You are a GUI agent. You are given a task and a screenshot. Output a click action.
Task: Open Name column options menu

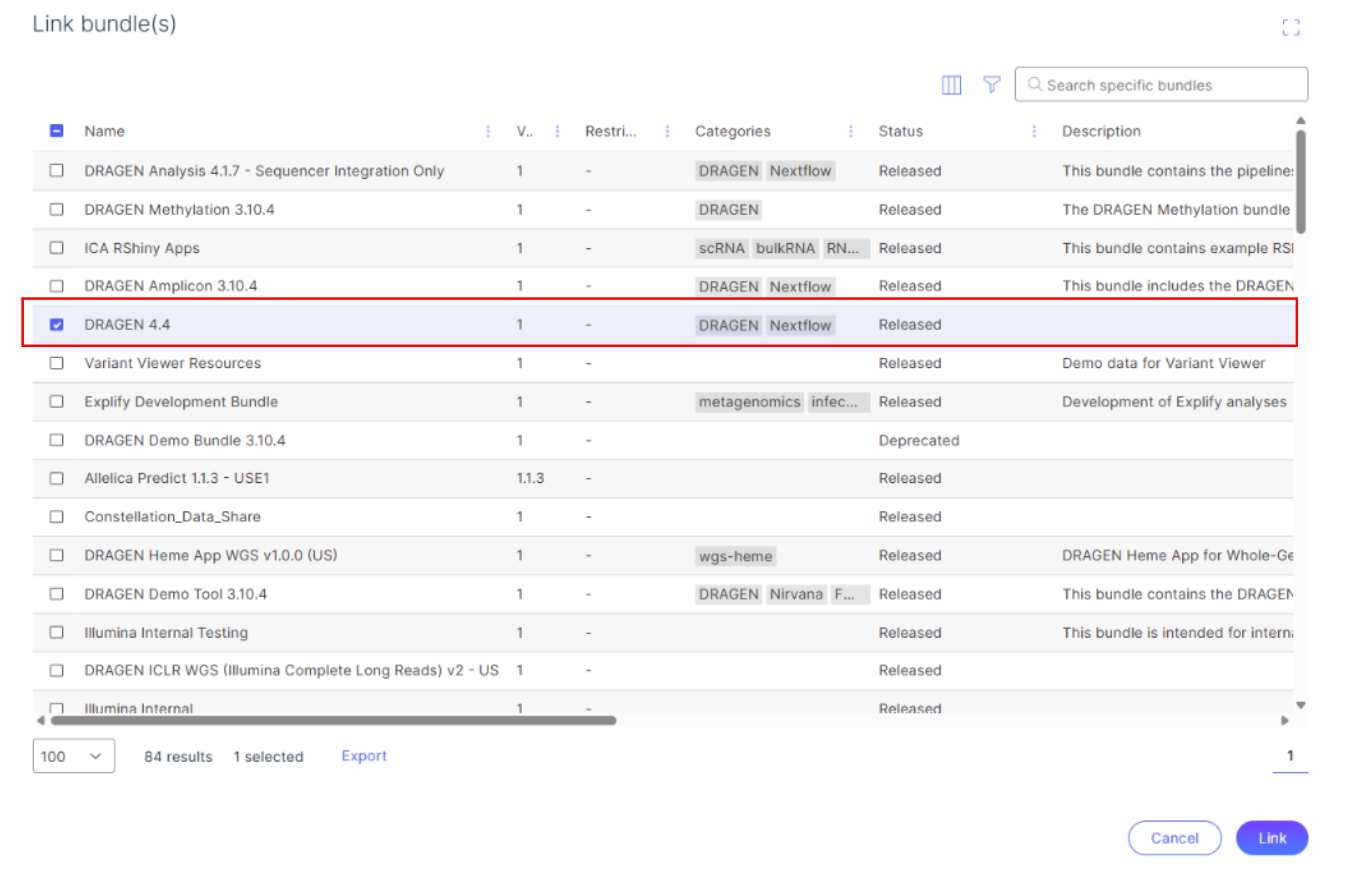point(488,132)
